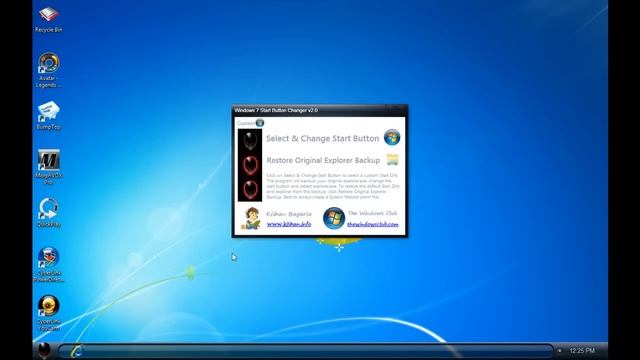Select the QuickPlay desktop shortcut
The width and height of the screenshot is (640, 360).
[49, 213]
